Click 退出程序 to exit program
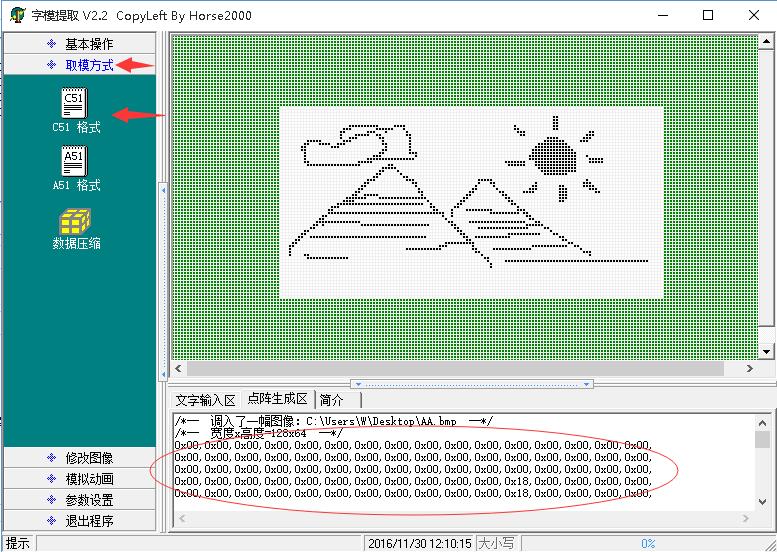Viewport: 777px width, 552px height. pyautogui.click(x=79, y=521)
